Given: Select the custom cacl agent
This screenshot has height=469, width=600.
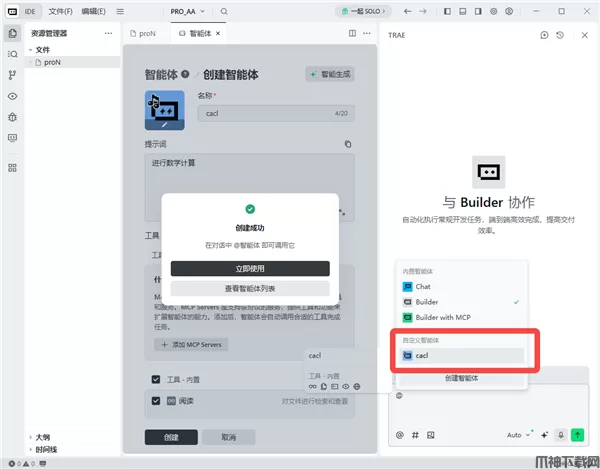Looking at the screenshot, I should pyautogui.click(x=461, y=355).
